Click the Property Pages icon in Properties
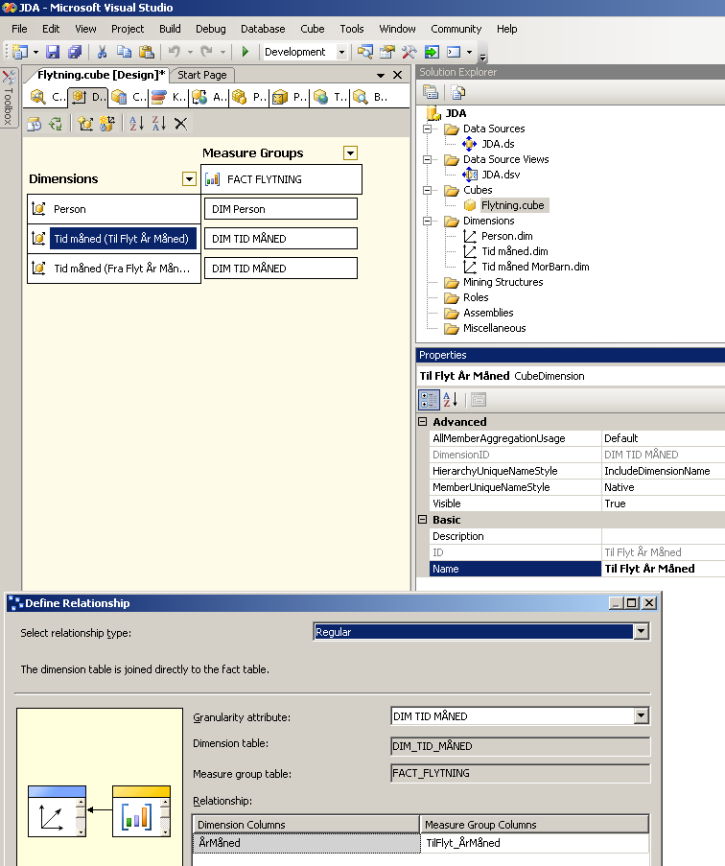This screenshot has width=725, height=866. pos(478,400)
